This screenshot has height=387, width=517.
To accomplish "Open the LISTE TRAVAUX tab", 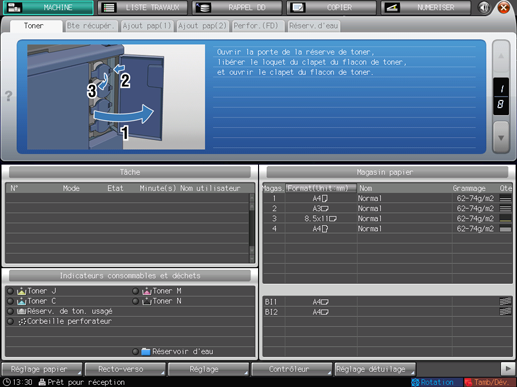I will tap(143, 7).
